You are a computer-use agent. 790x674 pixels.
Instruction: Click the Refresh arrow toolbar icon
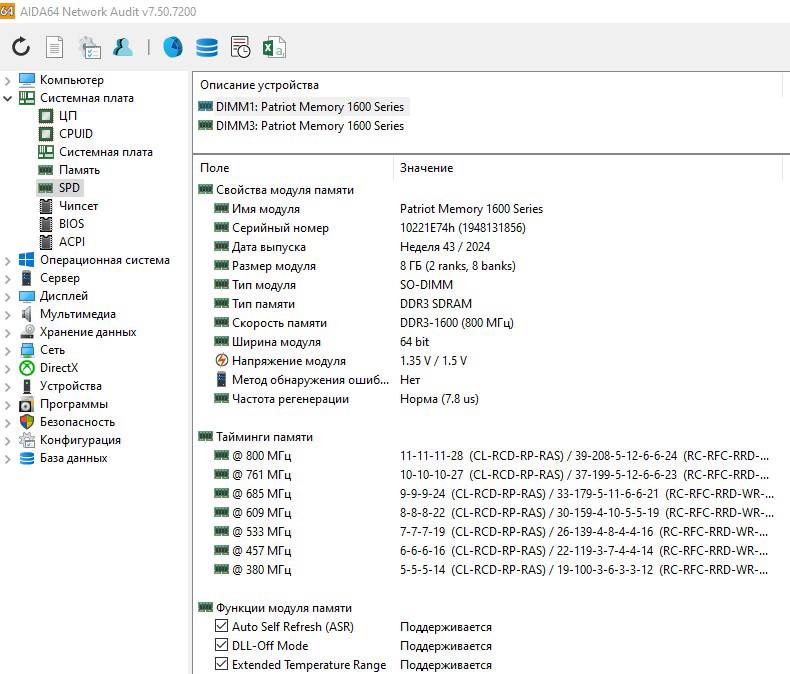point(21,47)
